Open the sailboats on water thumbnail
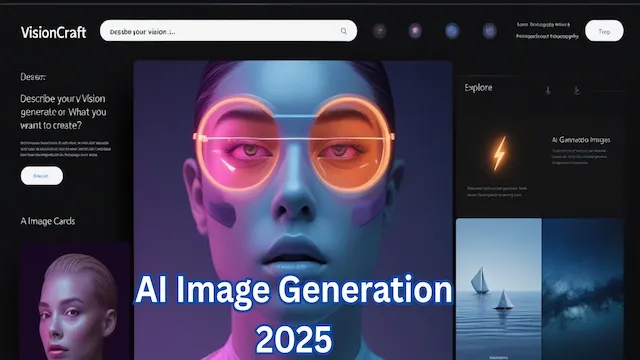The height and width of the screenshot is (360, 640). (x=499, y=289)
